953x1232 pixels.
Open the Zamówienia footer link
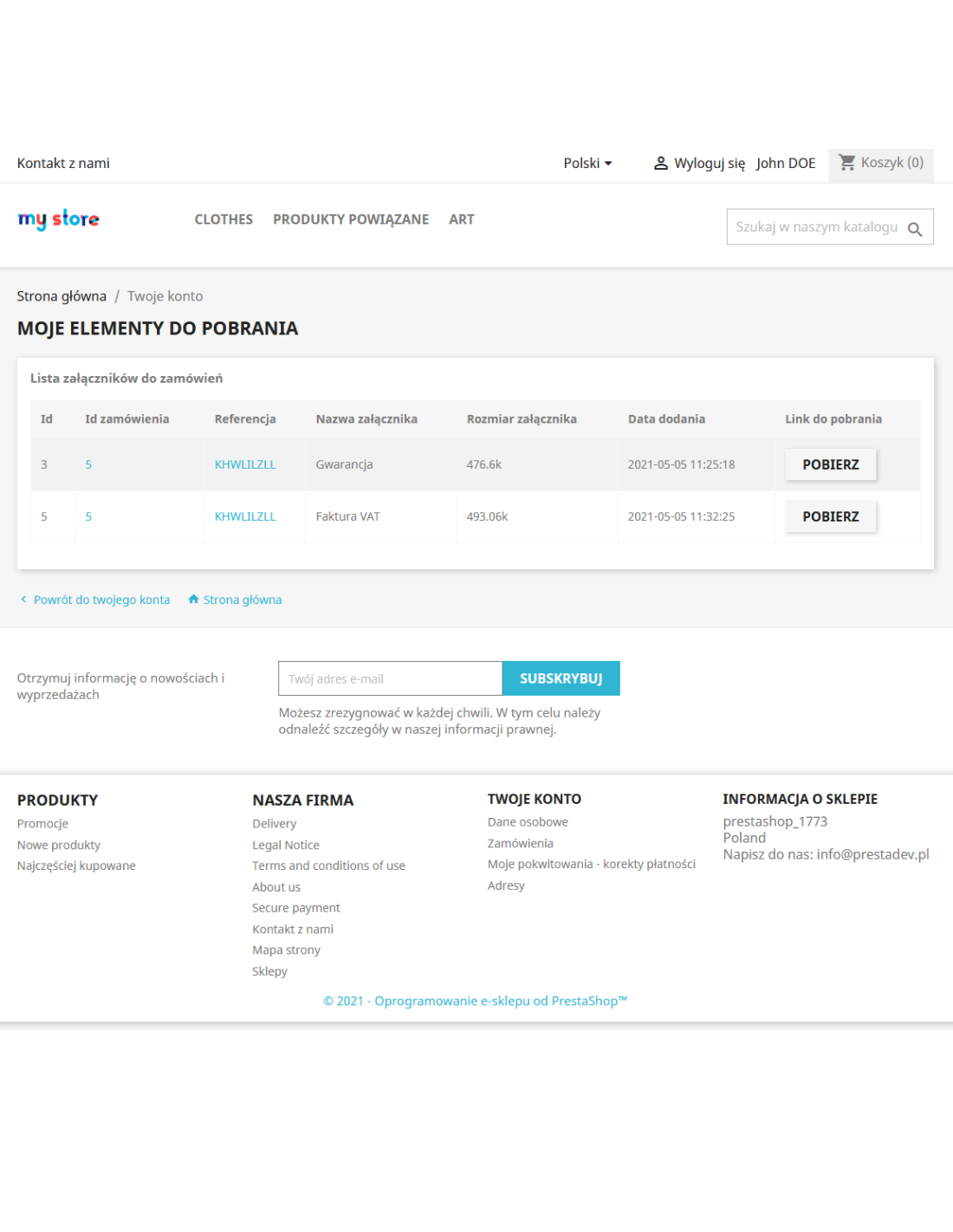520,843
